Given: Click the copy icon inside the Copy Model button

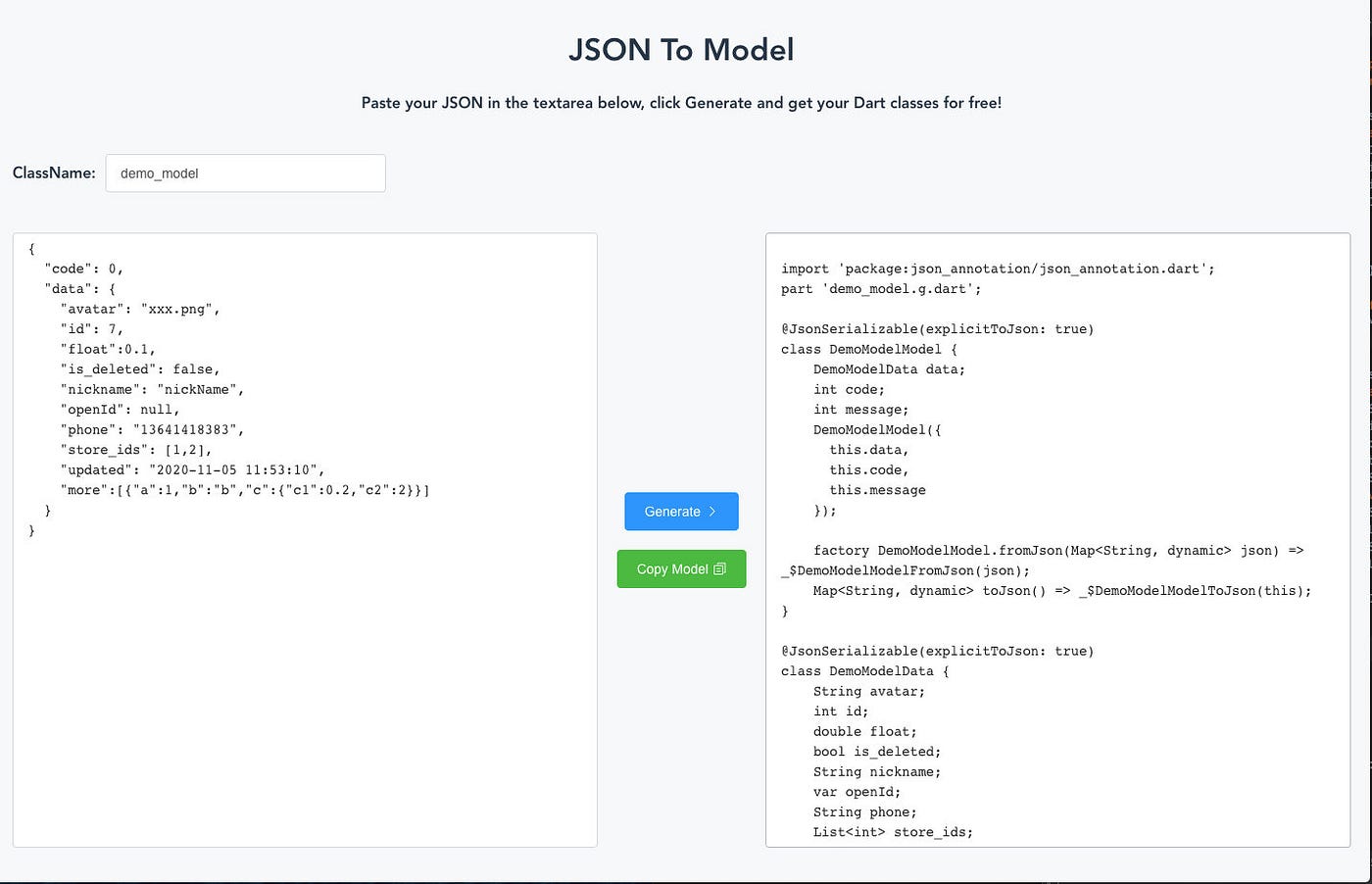Looking at the screenshot, I should (717, 568).
